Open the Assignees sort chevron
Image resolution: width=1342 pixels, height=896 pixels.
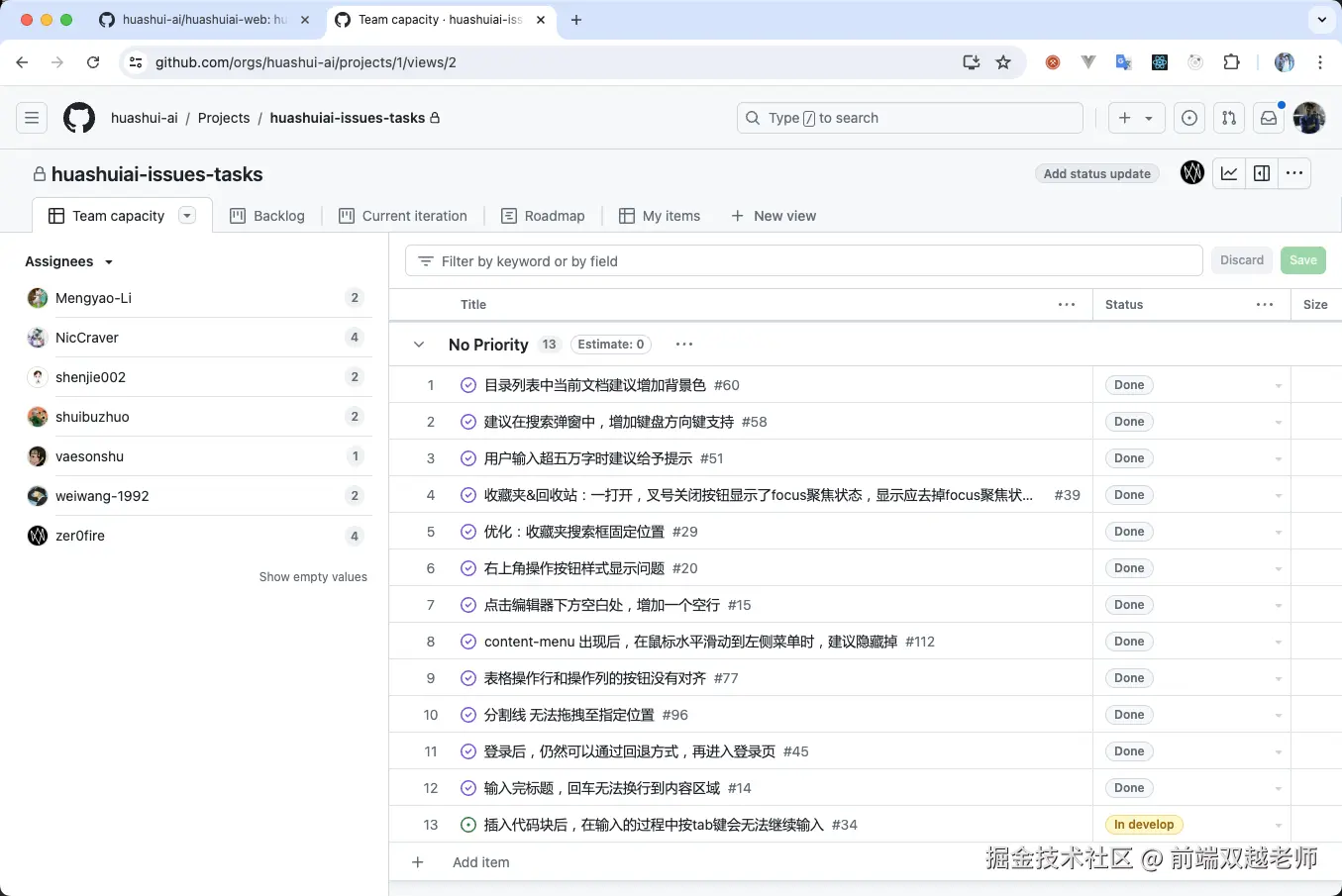coord(109,261)
